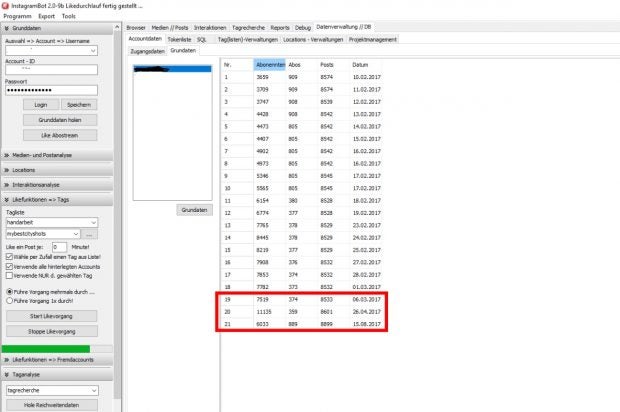
Task: Expand the Medien- und Postanalyse section
Action: click(x=8, y=155)
